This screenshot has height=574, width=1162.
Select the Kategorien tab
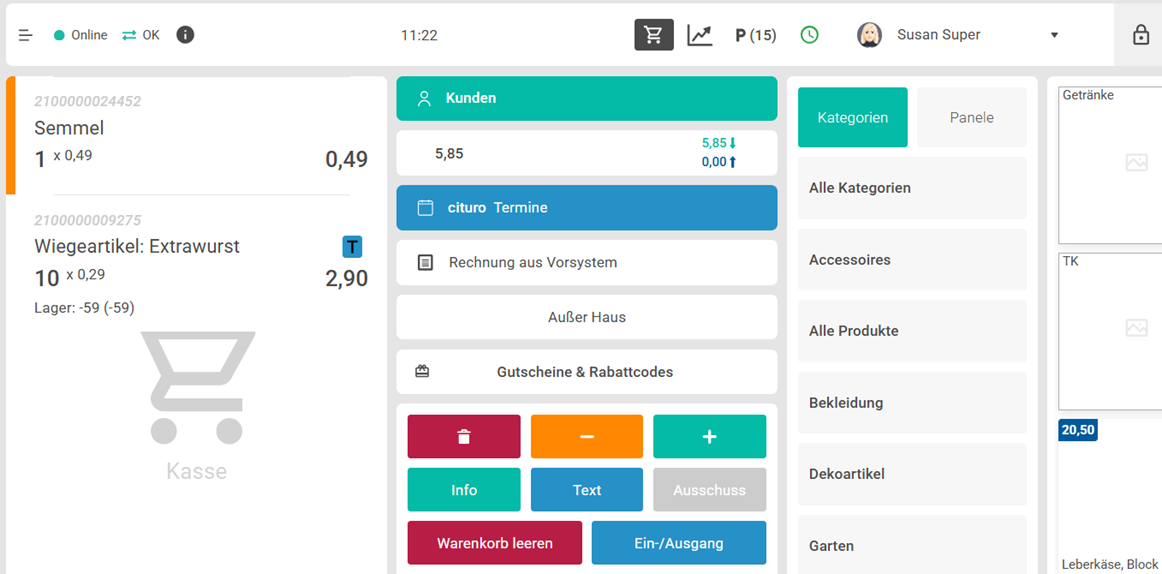point(852,118)
